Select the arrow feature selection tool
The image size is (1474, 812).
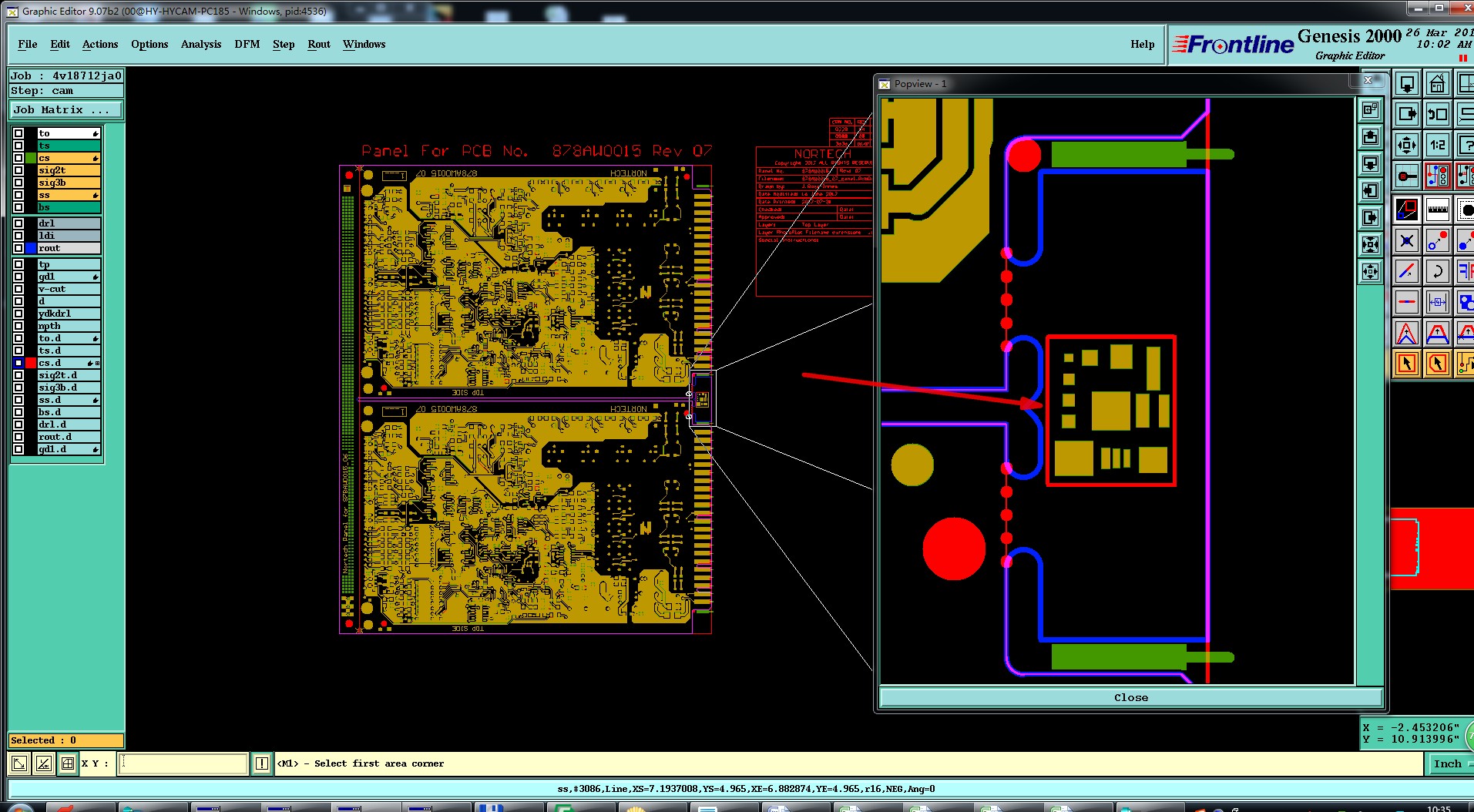pyautogui.click(x=1406, y=363)
